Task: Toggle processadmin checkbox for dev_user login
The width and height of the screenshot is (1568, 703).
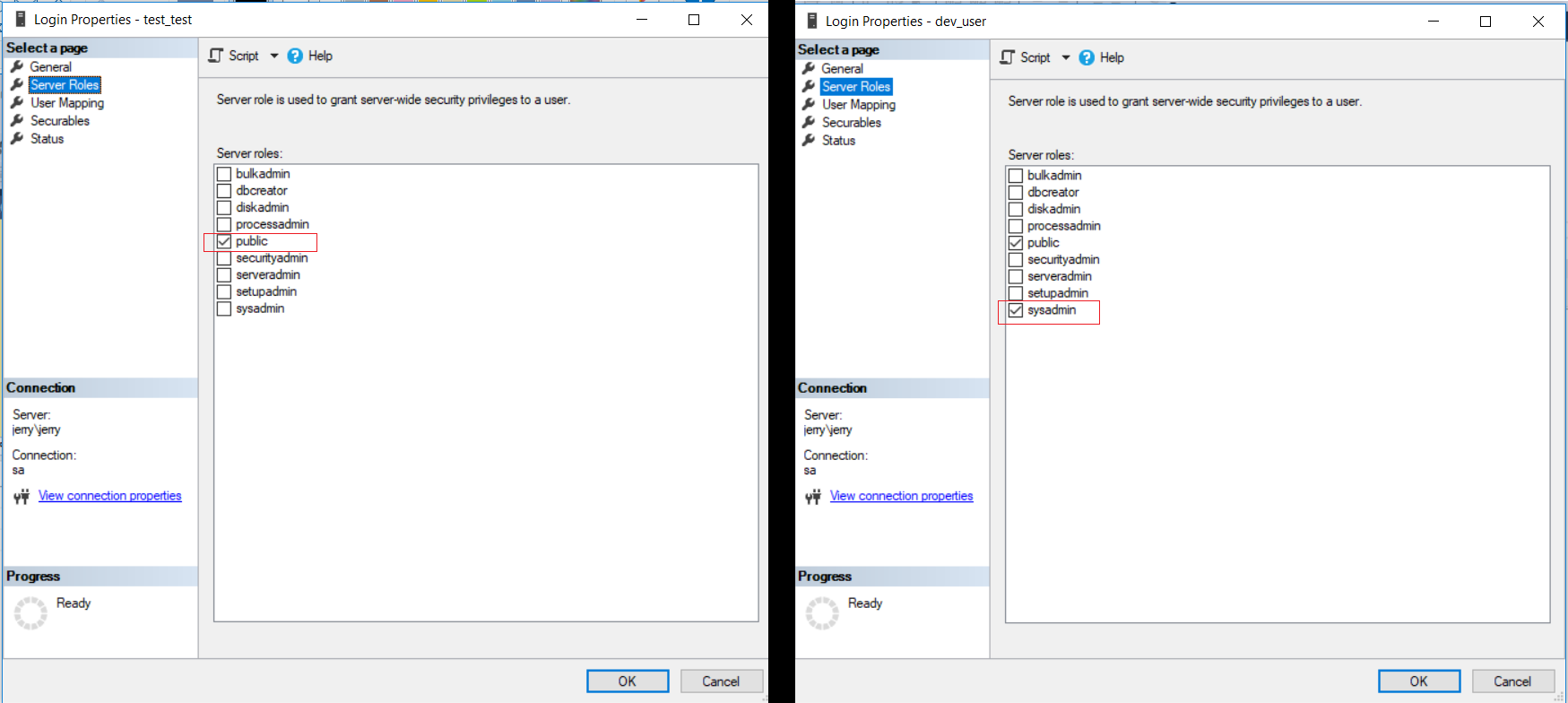Action: tap(1016, 226)
